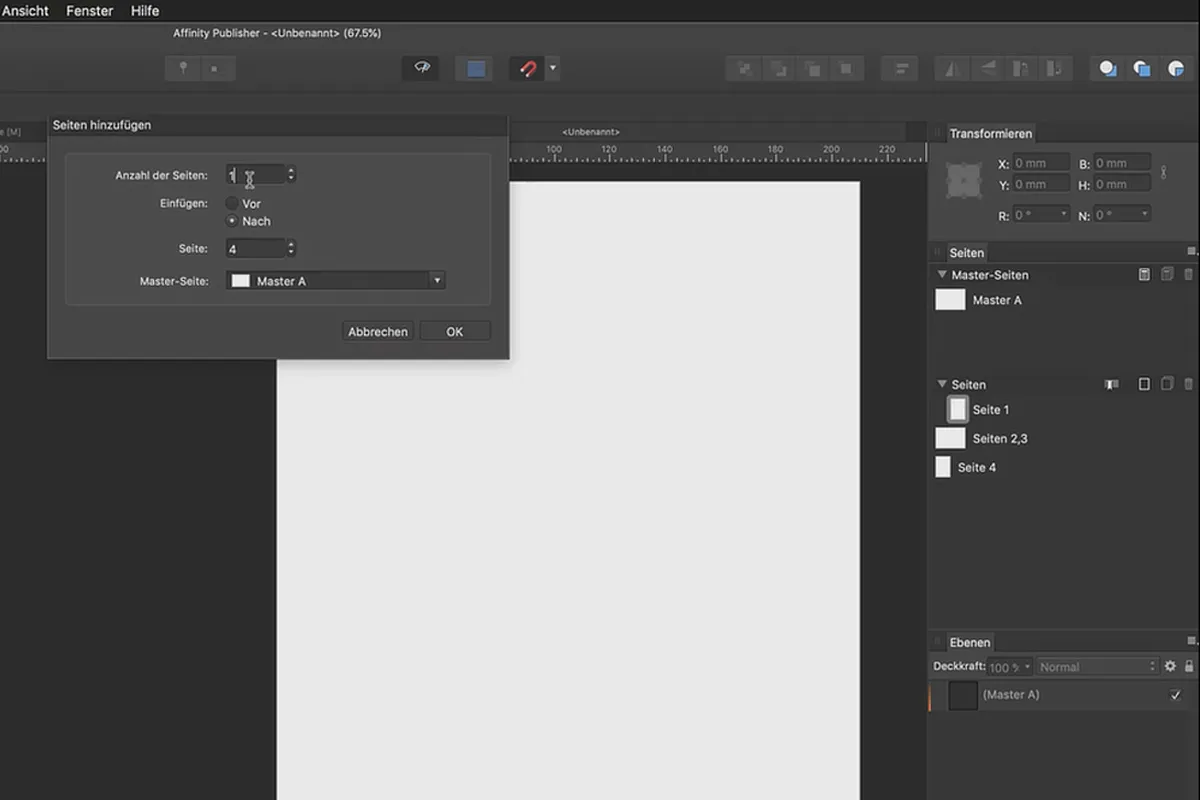The width and height of the screenshot is (1200, 800).
Task: Click the Y position field
Action: (1041, 184)
